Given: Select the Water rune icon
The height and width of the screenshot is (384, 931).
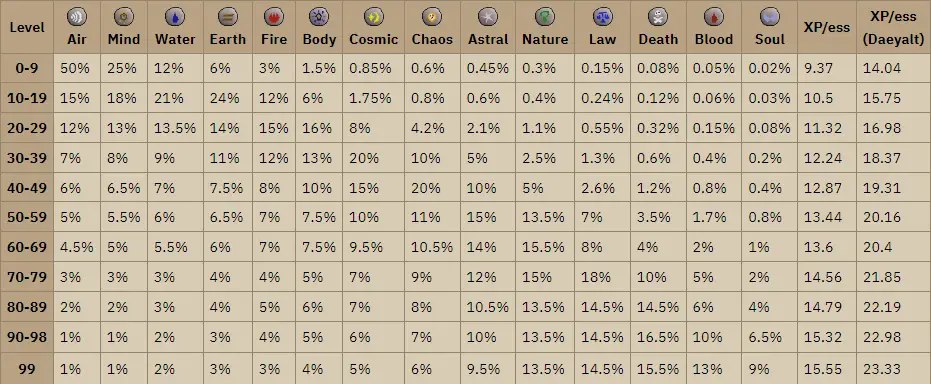Looking at the screenshot, I should (175, 17).
